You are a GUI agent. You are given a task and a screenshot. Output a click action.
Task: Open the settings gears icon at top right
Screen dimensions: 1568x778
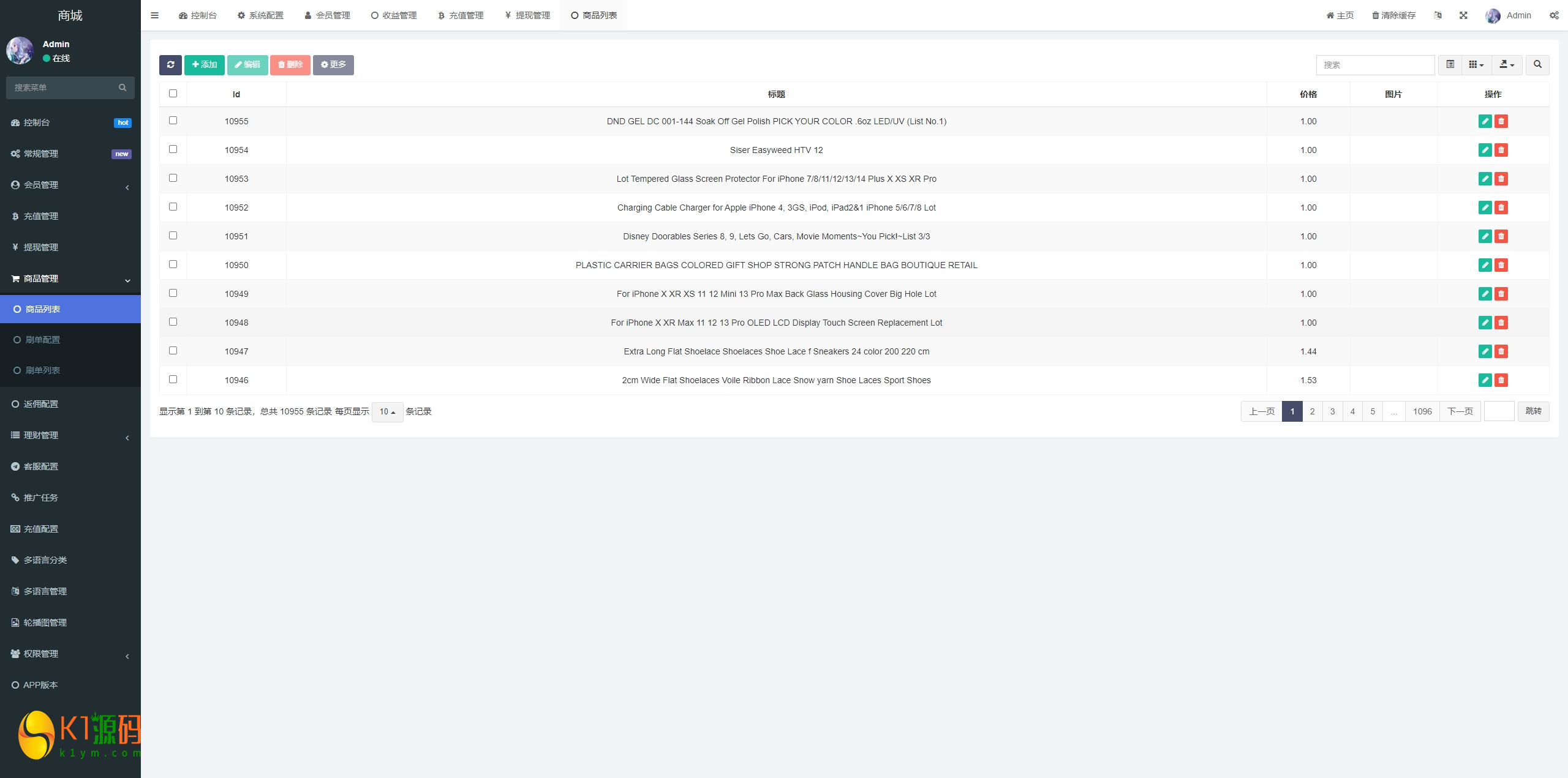point(1554,15)
